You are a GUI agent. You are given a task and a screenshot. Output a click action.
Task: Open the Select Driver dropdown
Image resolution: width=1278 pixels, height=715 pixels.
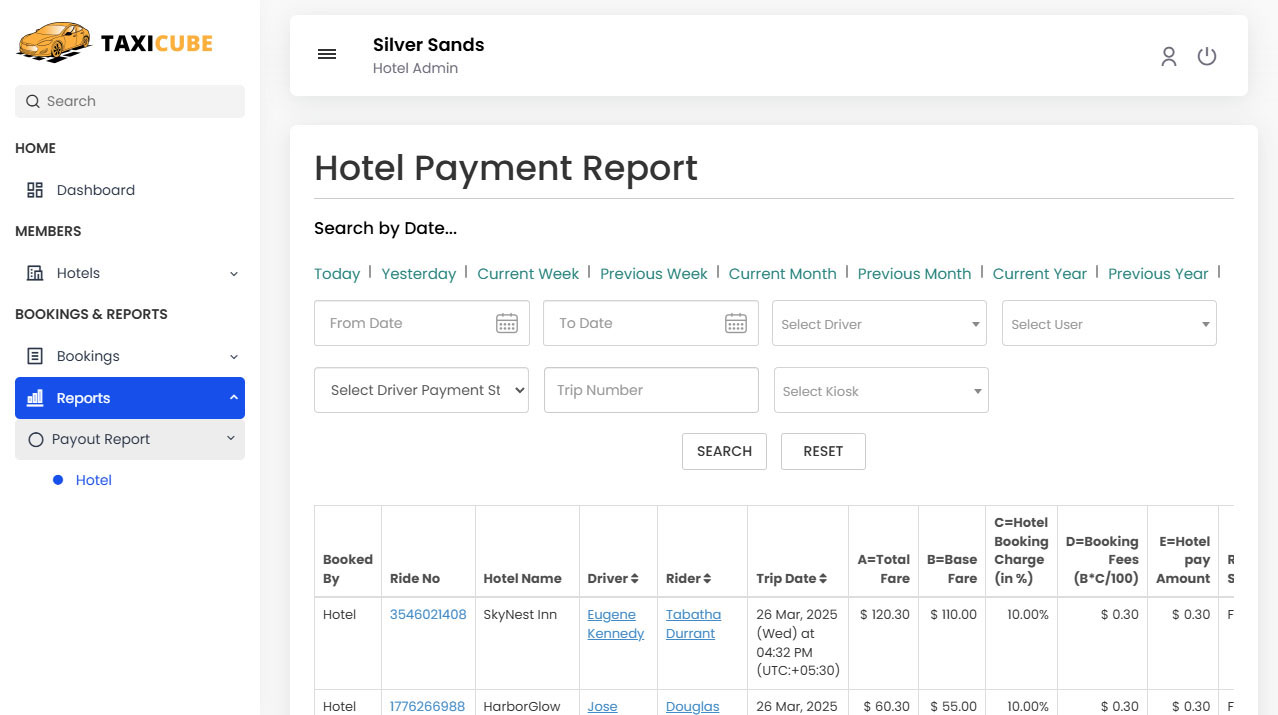coord(878,322)
